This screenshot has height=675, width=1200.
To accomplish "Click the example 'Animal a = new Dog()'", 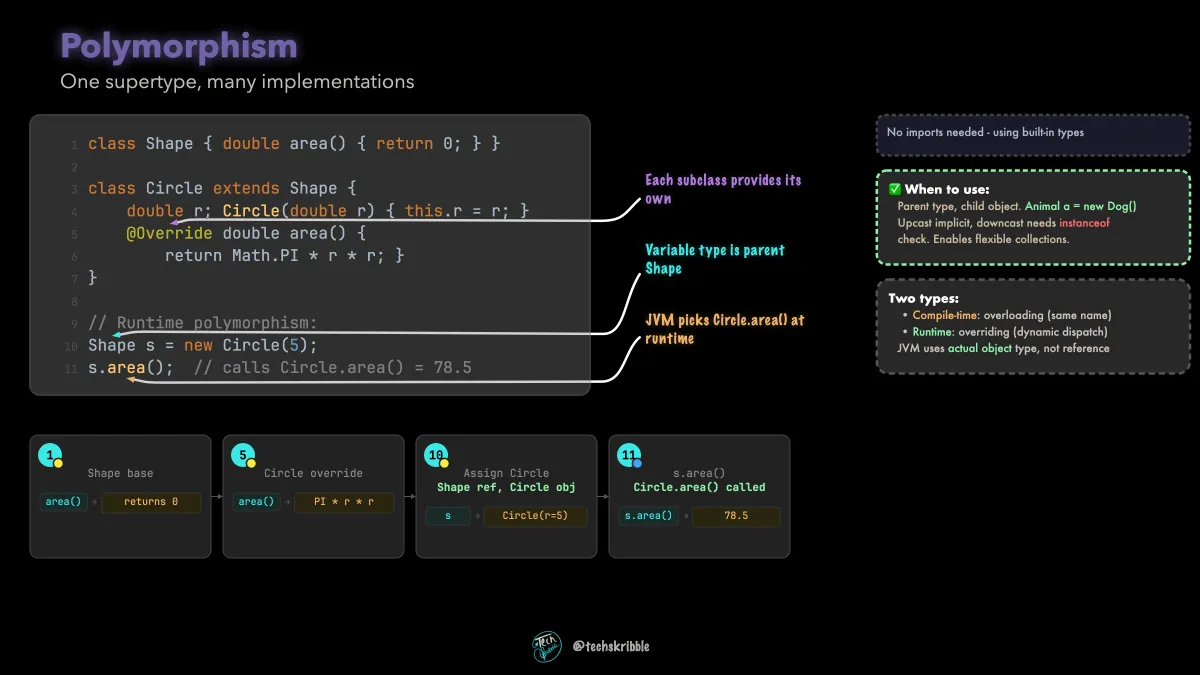I will [x=1081, y=206].
